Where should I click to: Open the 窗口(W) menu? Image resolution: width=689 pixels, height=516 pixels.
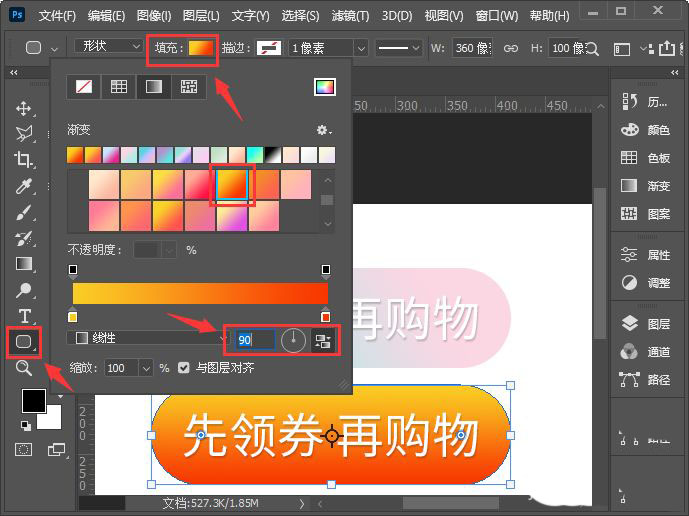click(x=497, y=16)
